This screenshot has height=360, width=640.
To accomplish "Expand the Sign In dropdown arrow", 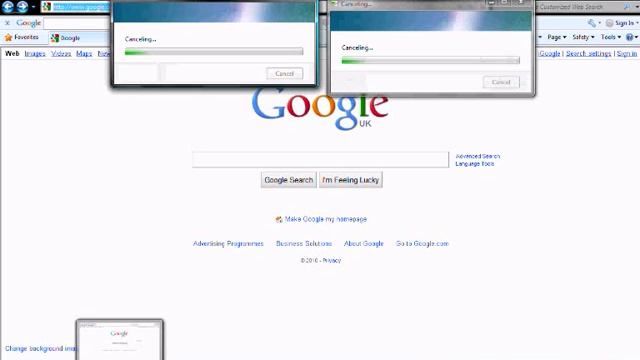I will point(637,23).
